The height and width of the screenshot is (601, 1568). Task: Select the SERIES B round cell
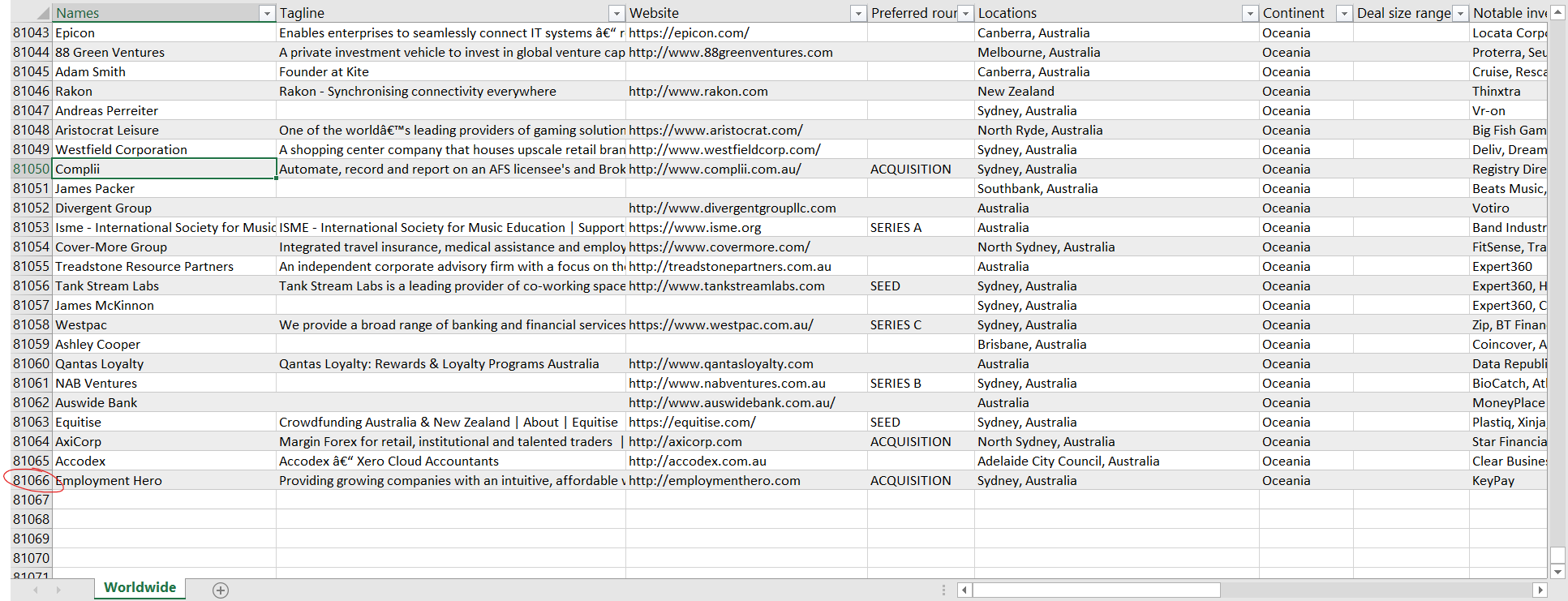tap(921, 383)
